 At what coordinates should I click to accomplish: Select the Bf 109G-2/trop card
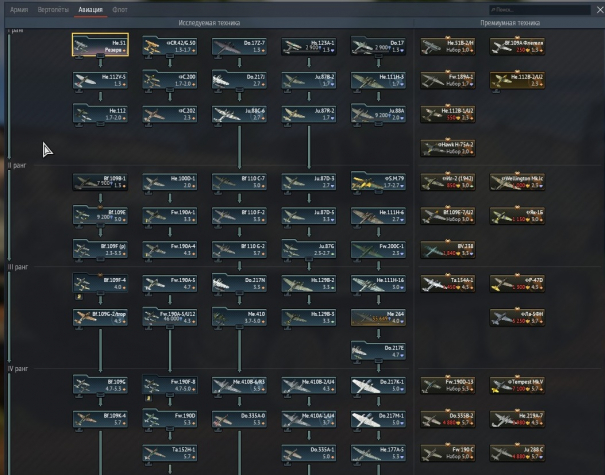(100, 317)
